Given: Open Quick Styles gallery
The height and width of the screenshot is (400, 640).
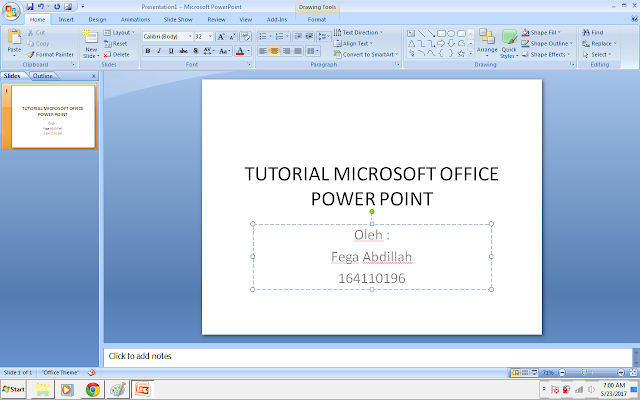Looking at the screenshot, I should pyautogui.click(x=509, y=44).
